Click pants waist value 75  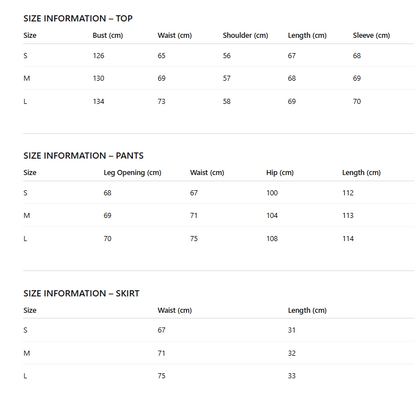194,239
